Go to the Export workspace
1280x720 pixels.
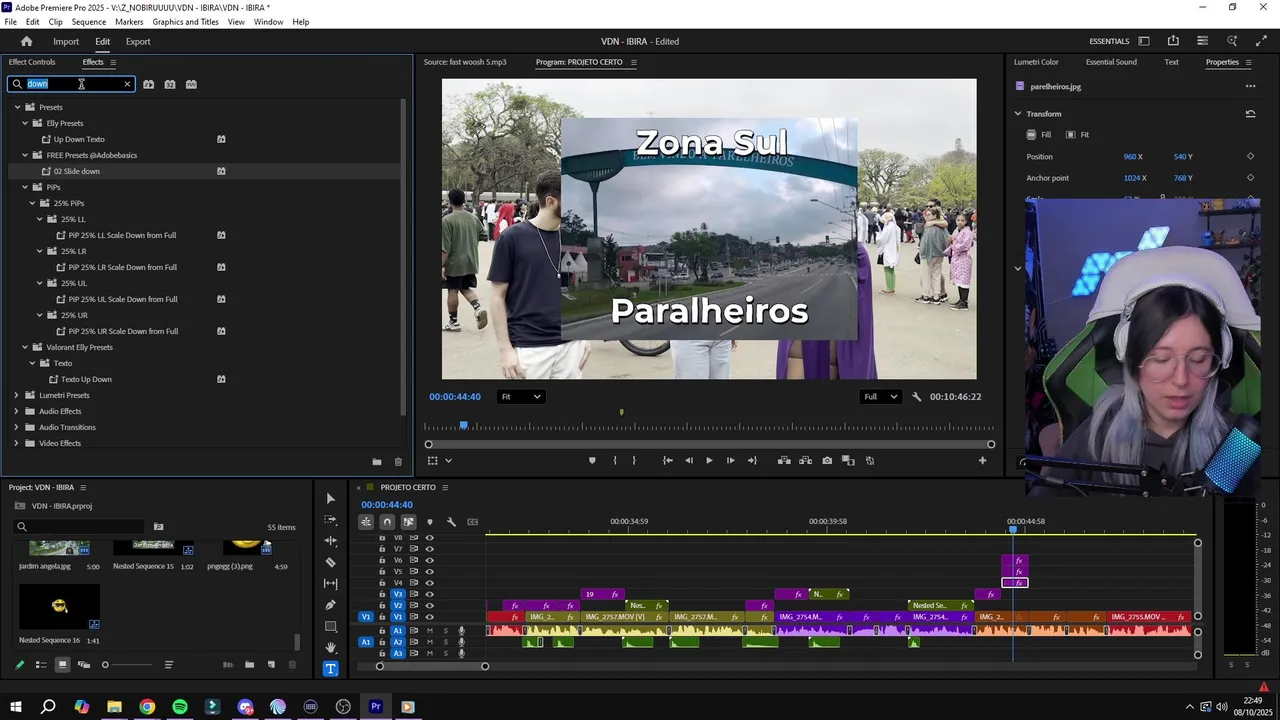138,42
